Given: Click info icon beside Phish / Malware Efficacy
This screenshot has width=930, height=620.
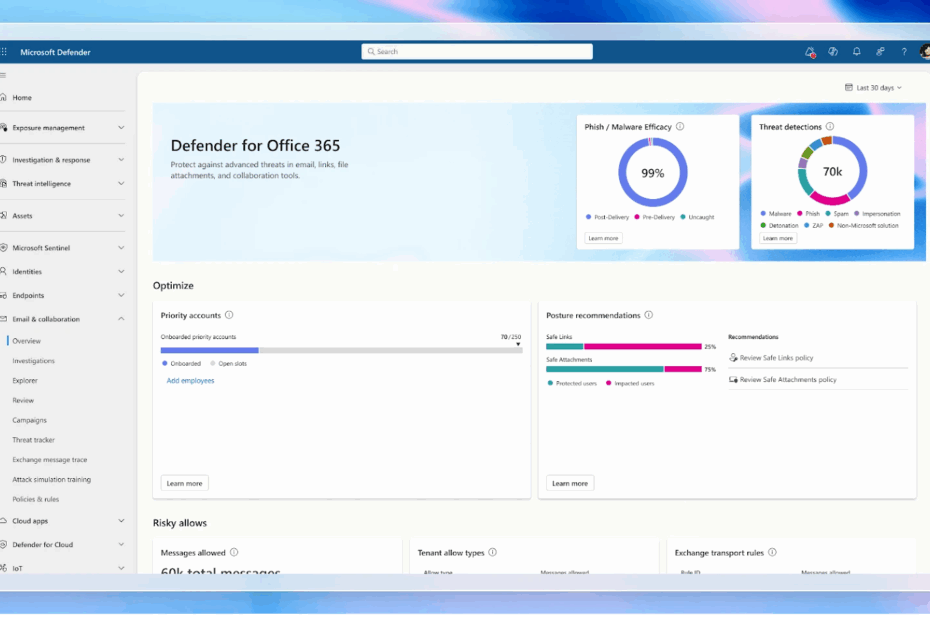Looking at the screenshot, I should pyautogui.click(x=680, y=127).
